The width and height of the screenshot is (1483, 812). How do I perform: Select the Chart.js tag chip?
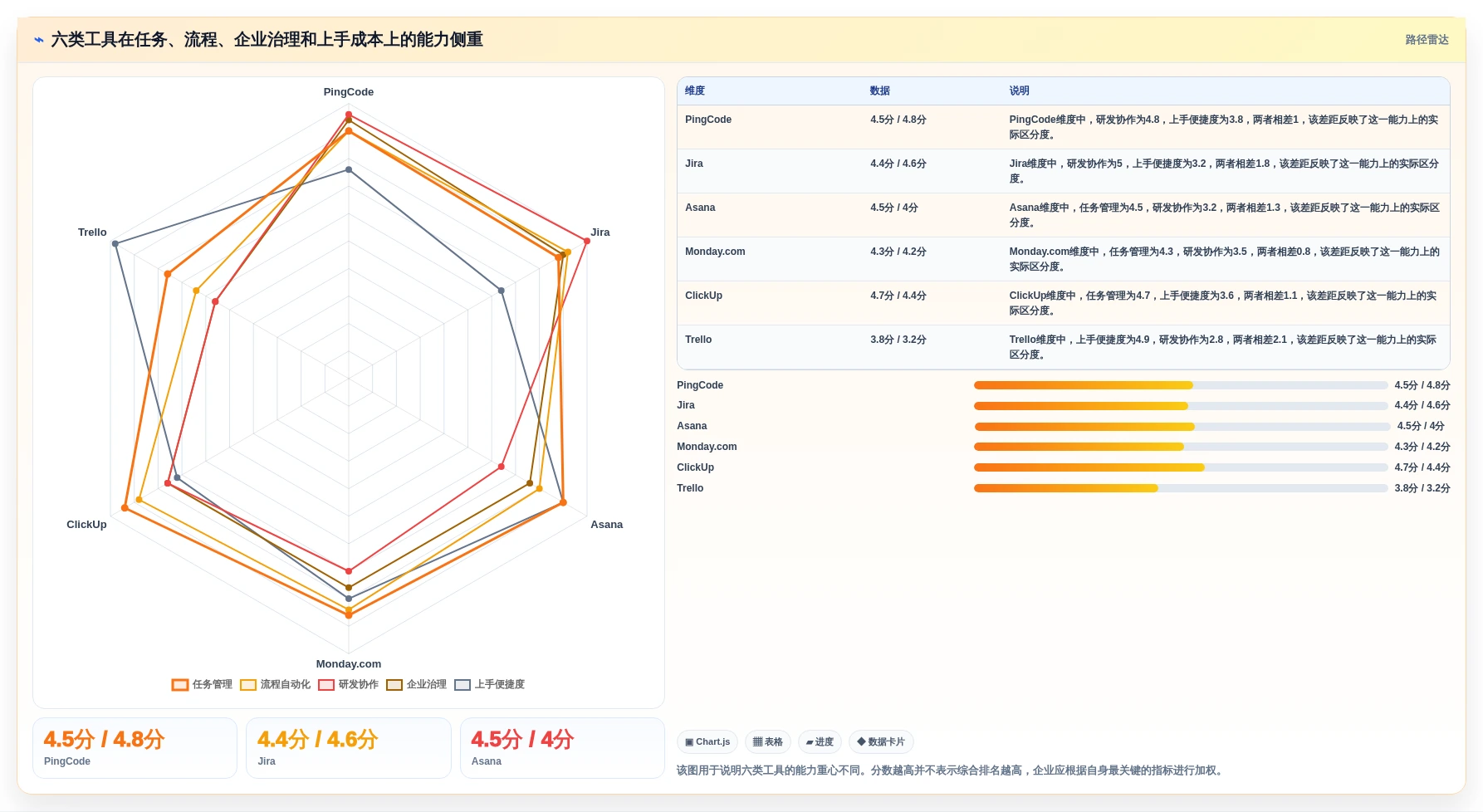point(707,741)
